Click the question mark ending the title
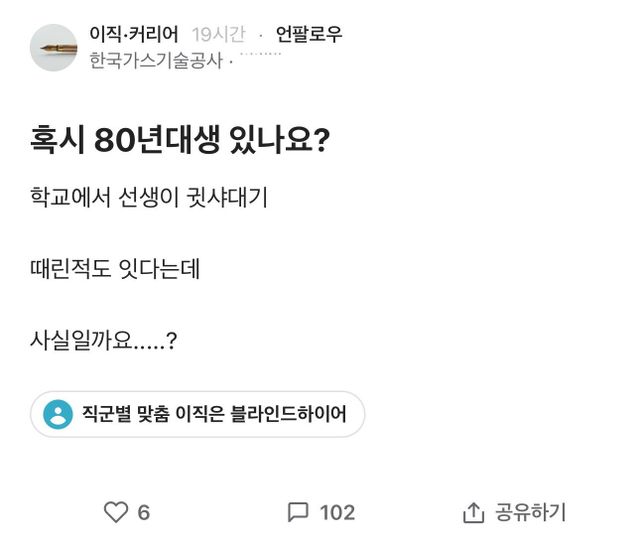 click(322, 141)
